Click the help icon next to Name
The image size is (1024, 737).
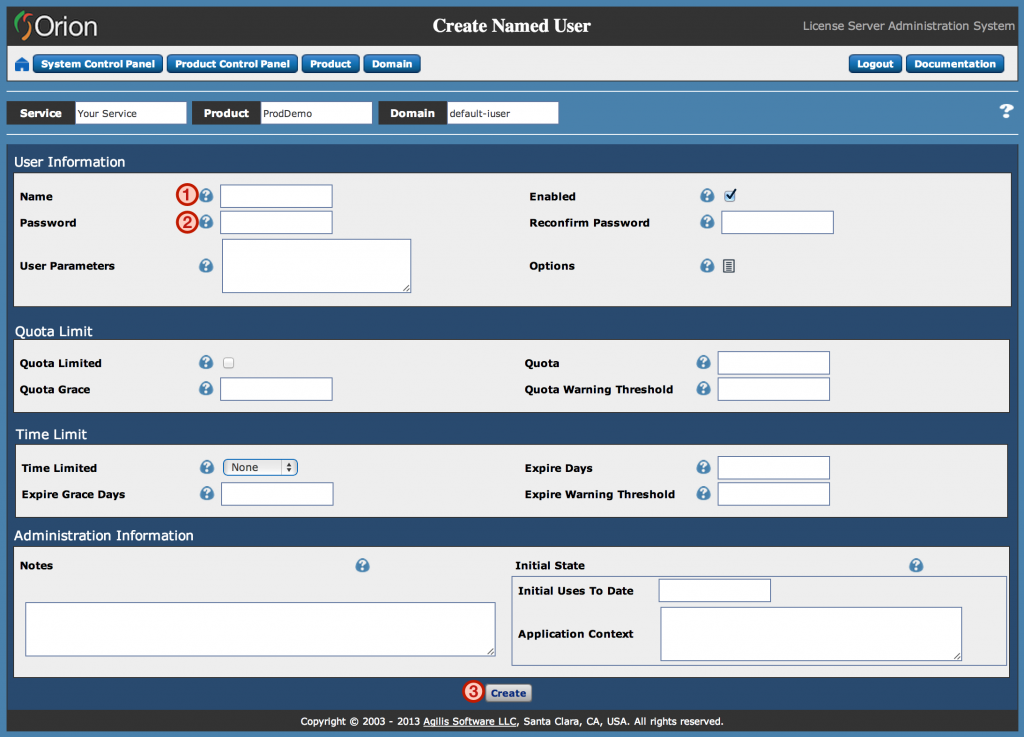(206, 196)
